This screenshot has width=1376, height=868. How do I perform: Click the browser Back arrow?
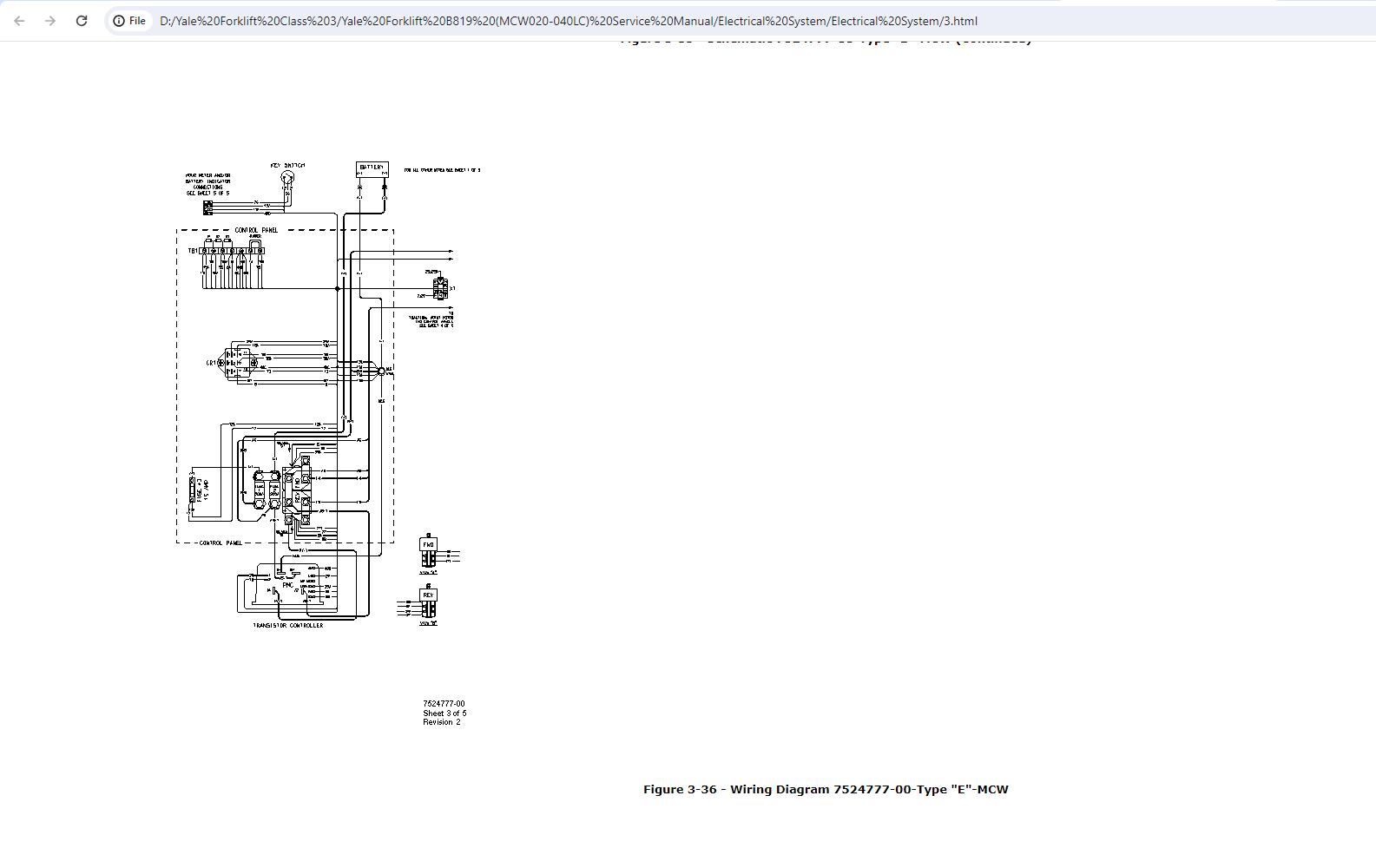[19, 21]
